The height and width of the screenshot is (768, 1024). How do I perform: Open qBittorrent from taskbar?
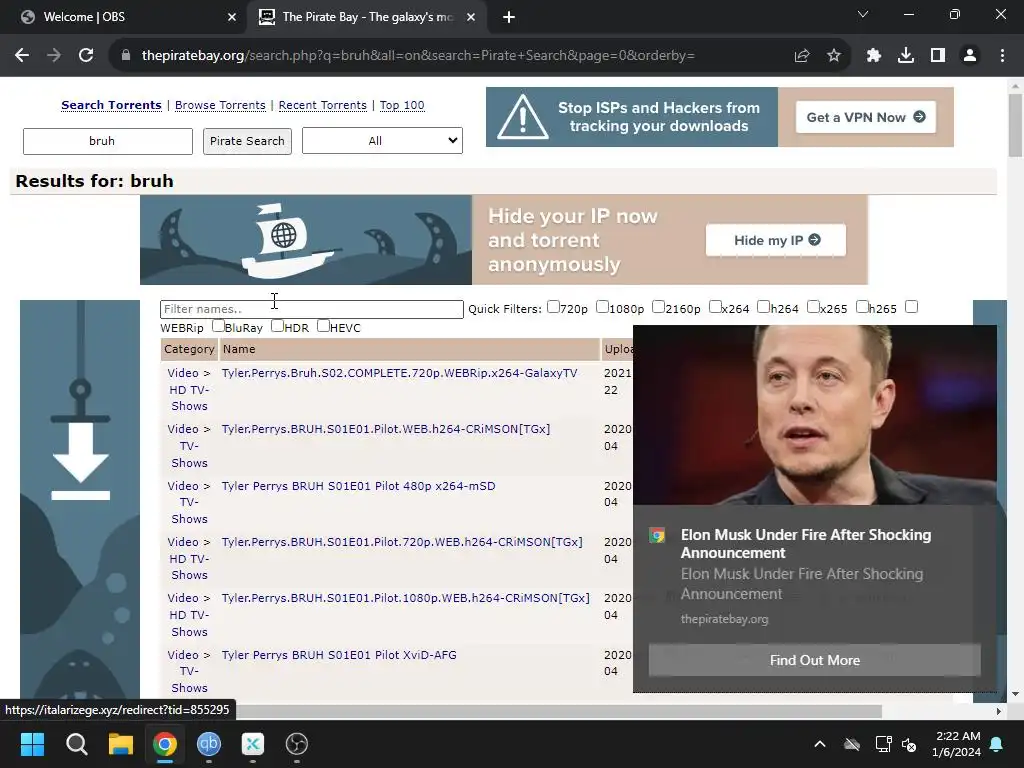point(209,744)
